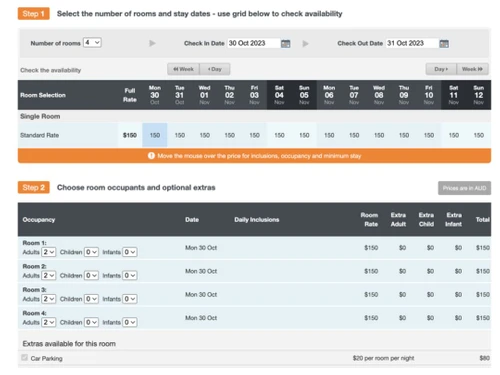Go back one week in availability
Image resolution: width=500 pixels, height=375 pixels.
pos(183,69)
